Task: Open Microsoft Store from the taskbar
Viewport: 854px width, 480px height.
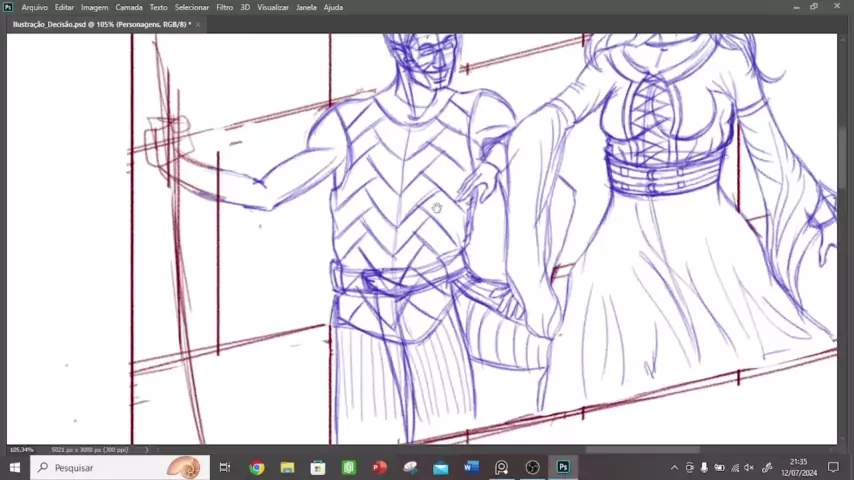Action: (318, 467)
